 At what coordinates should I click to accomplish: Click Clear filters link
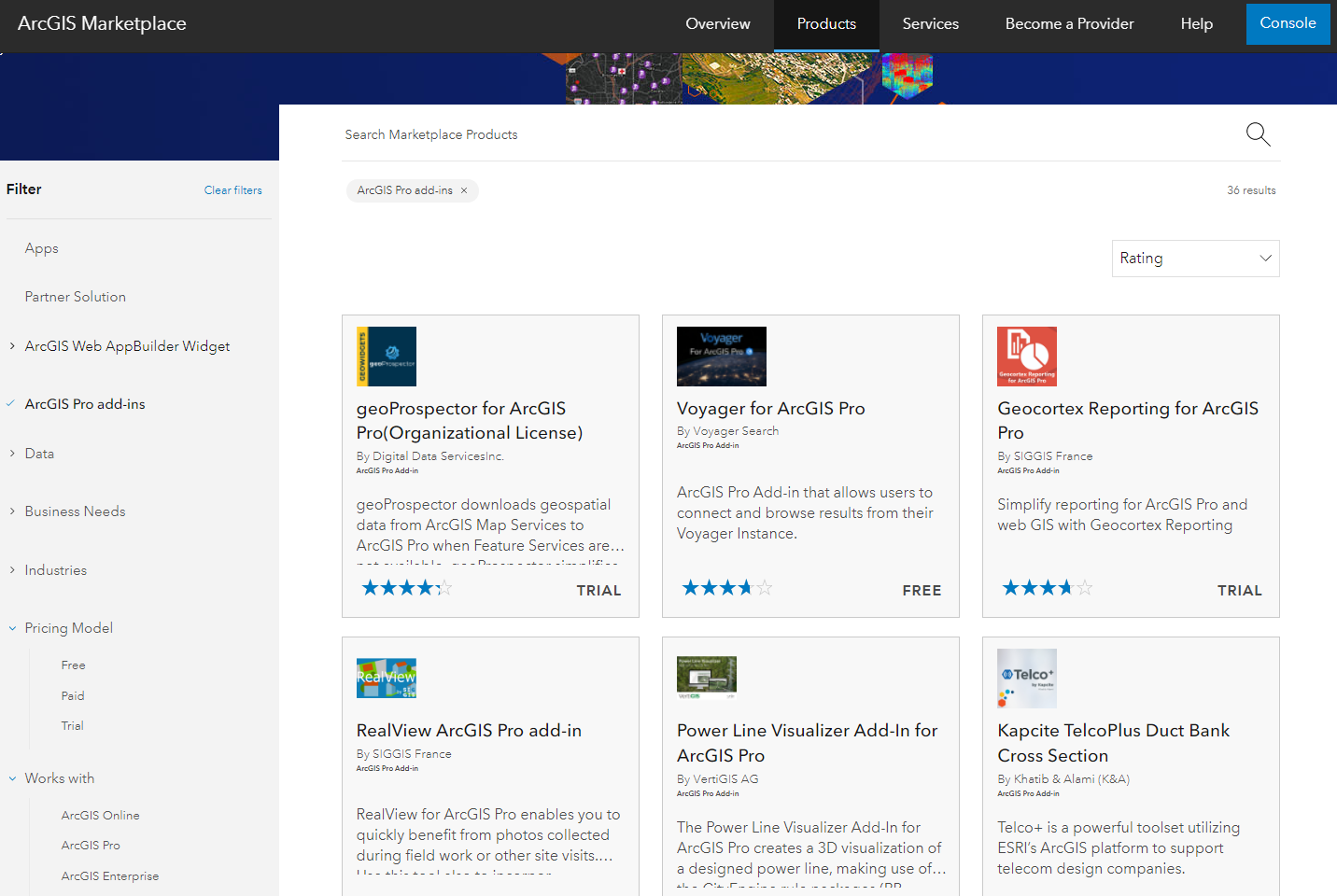[x=233, y=190]
